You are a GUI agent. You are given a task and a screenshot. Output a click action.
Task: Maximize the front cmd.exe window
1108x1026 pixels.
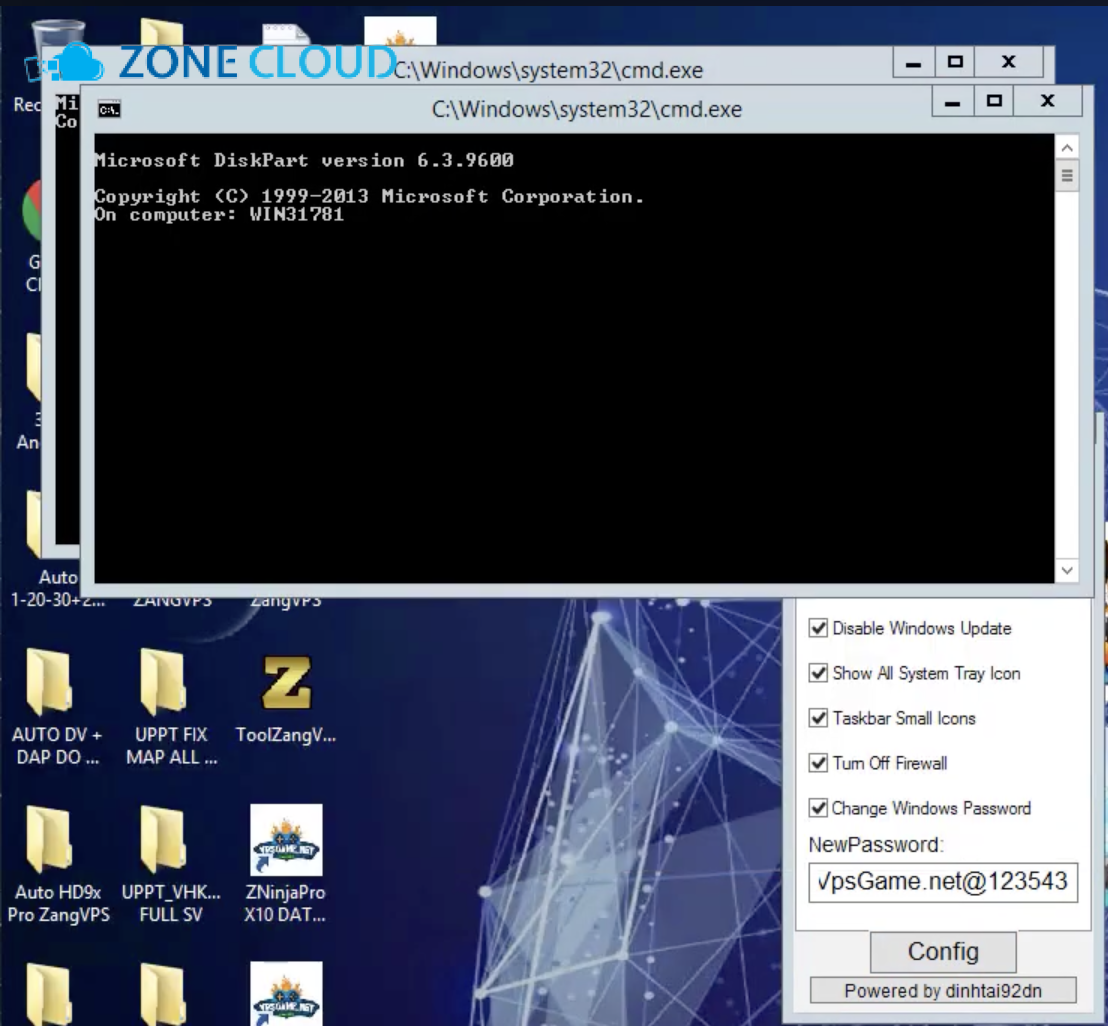pyautogui.click(x=994, y=102)
